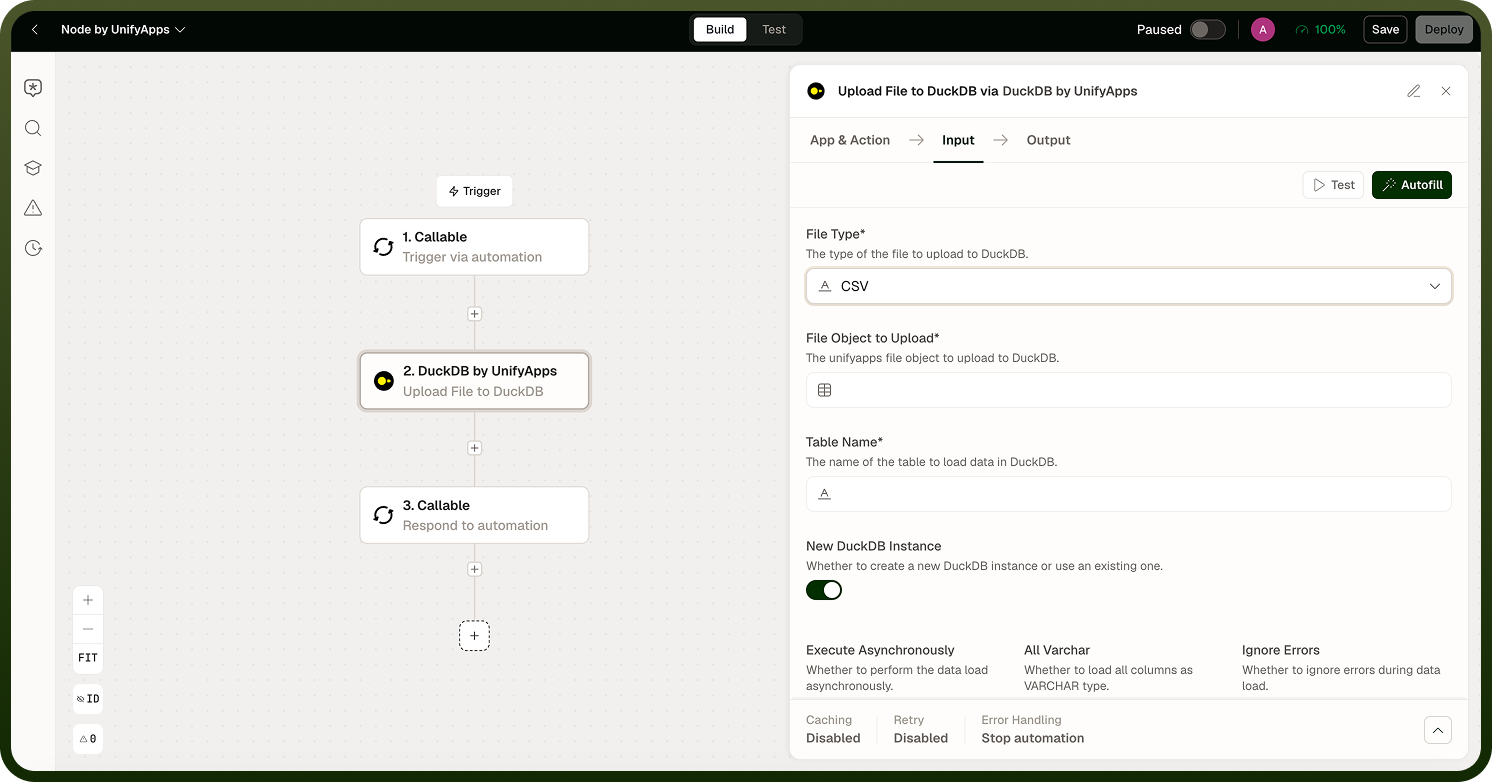This screenshot has height=782, width=1492.
Task: Go to the App & Action tab
Action: click(850, 140)
